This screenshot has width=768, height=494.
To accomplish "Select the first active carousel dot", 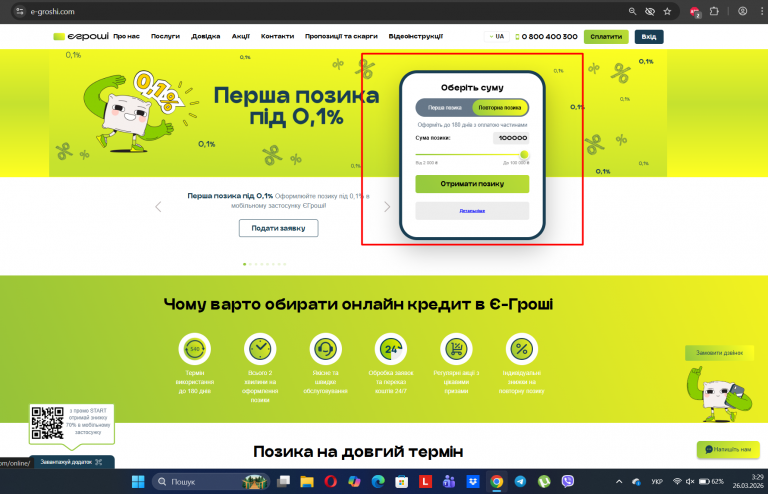I will tap(244, 264).
